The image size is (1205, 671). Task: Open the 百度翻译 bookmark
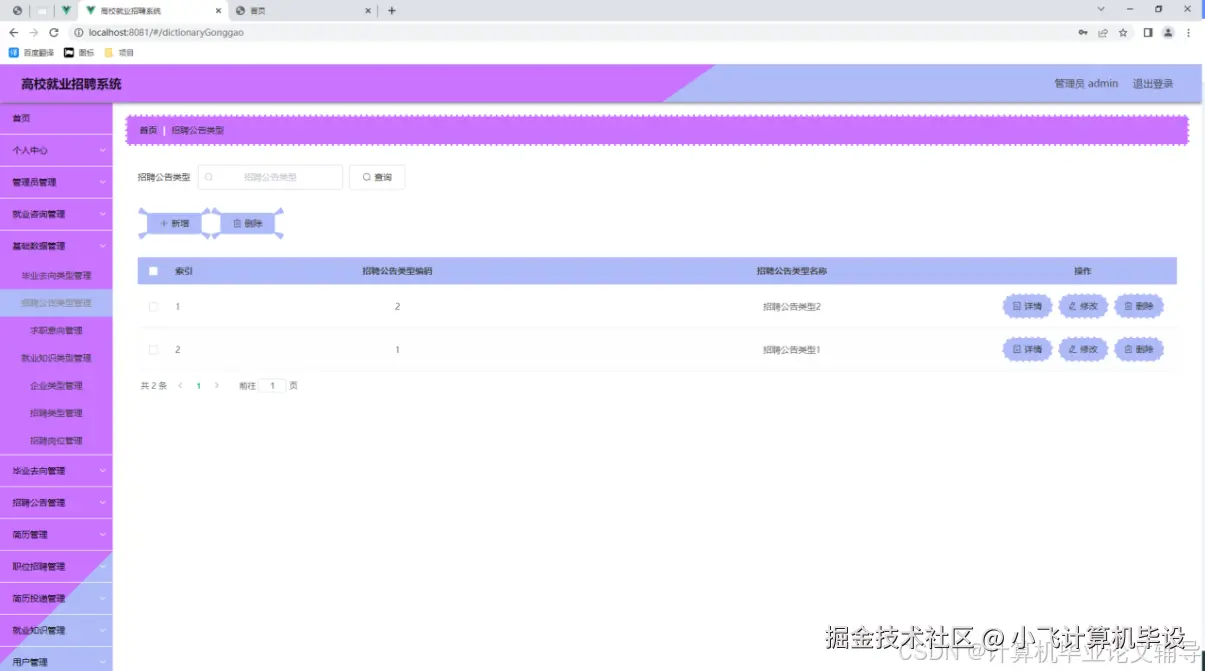tap(31, 52)
